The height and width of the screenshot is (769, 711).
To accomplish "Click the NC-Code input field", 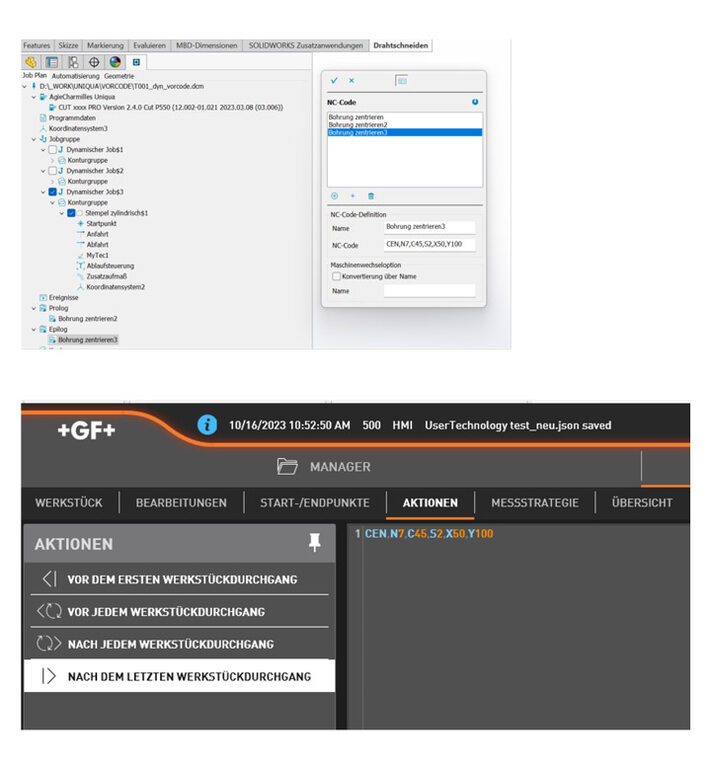I will pos(429,244).
